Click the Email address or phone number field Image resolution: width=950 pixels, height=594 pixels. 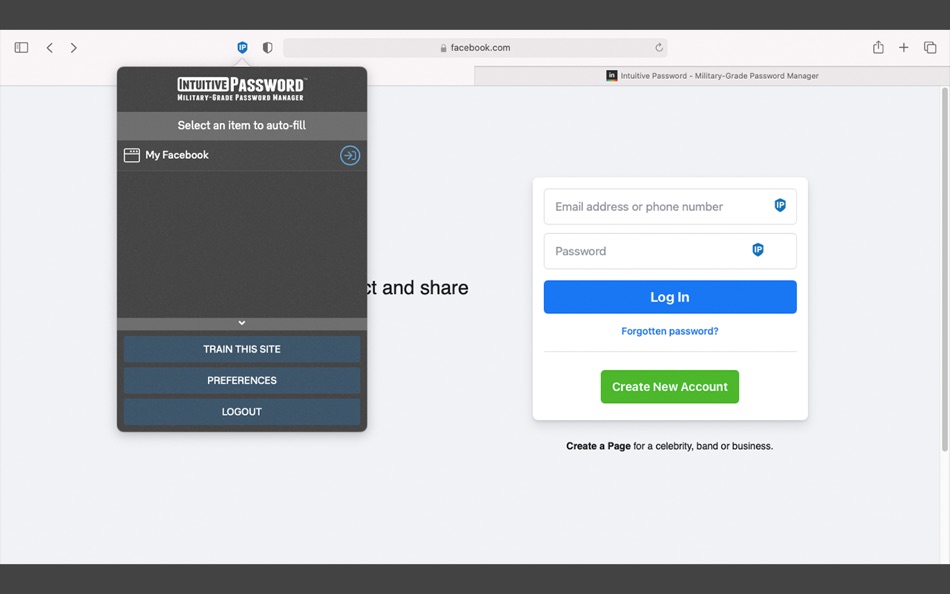coord(670,207)
